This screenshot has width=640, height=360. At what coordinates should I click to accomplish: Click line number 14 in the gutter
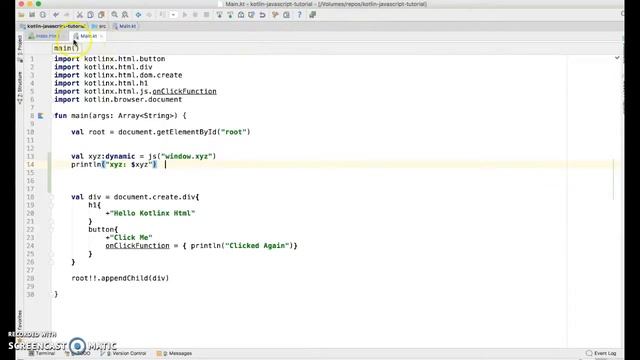pos(31,164)
